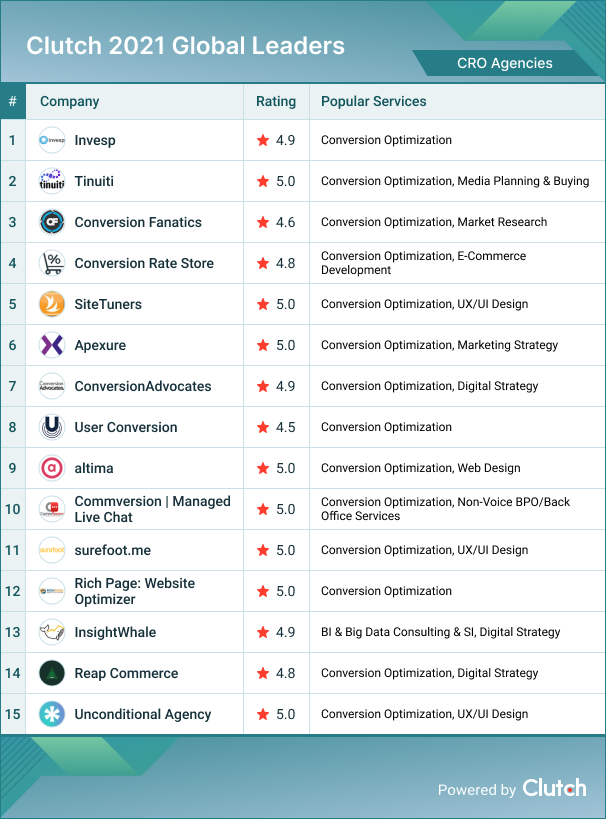Click the Rich Page: Website Optimizer name
The image size is (606, 819).
[134, 591]
